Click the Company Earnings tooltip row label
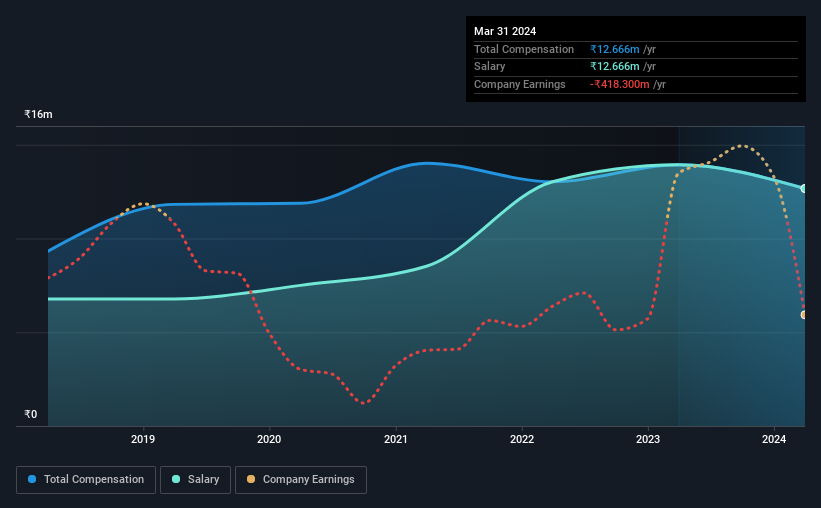This screenshot has width=821, height=508. coord(519,84)
